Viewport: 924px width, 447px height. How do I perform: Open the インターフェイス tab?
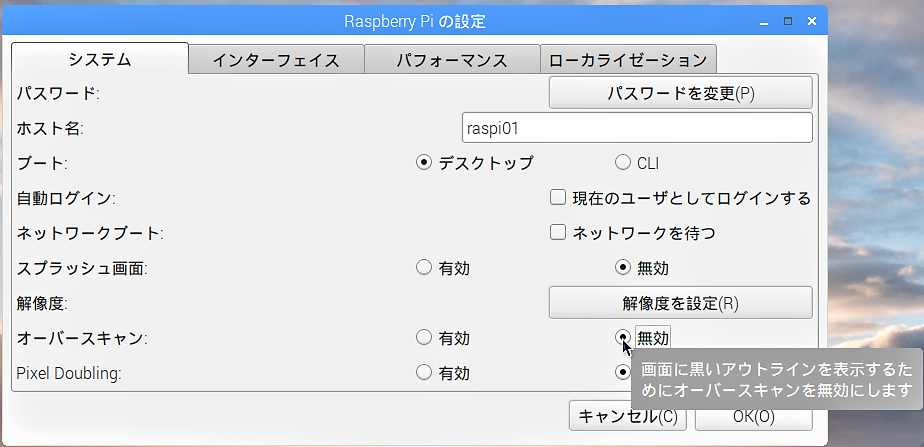276,60
